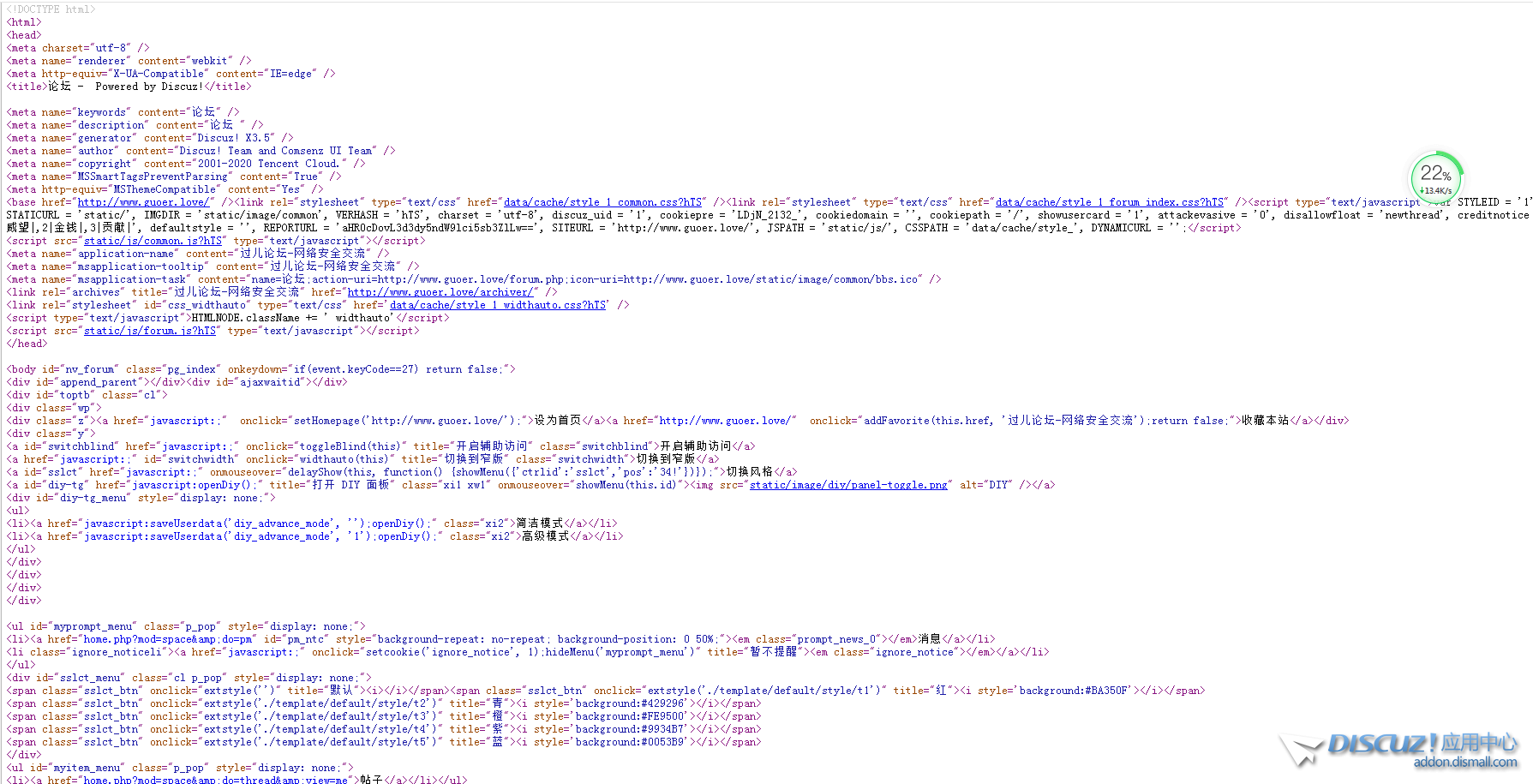Click the 22% floating speed ball widget
1533x784 pixels.
click(1436, 179)
